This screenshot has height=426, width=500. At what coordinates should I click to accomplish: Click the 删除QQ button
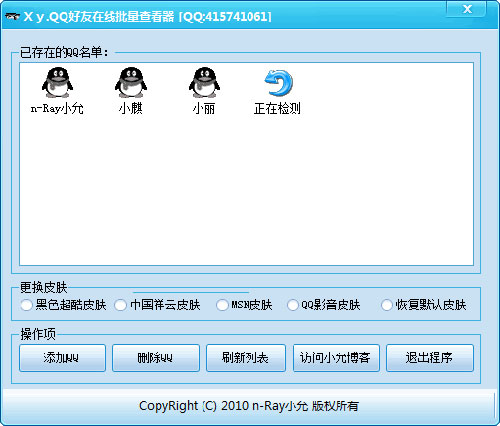(156, 358)
